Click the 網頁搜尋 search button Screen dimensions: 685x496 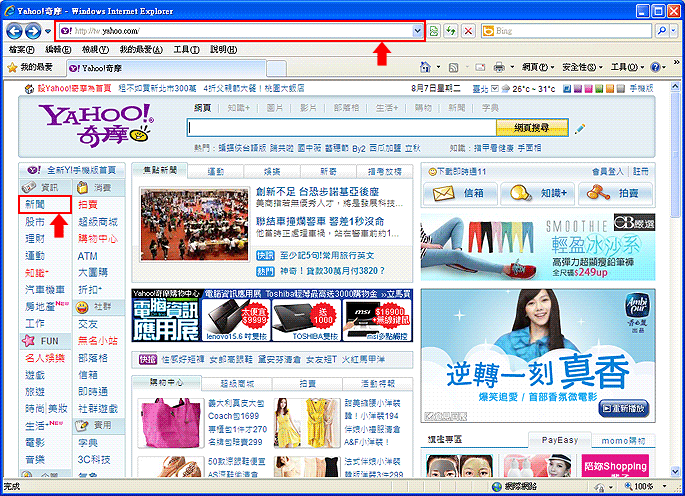click(x=532, y=128)
